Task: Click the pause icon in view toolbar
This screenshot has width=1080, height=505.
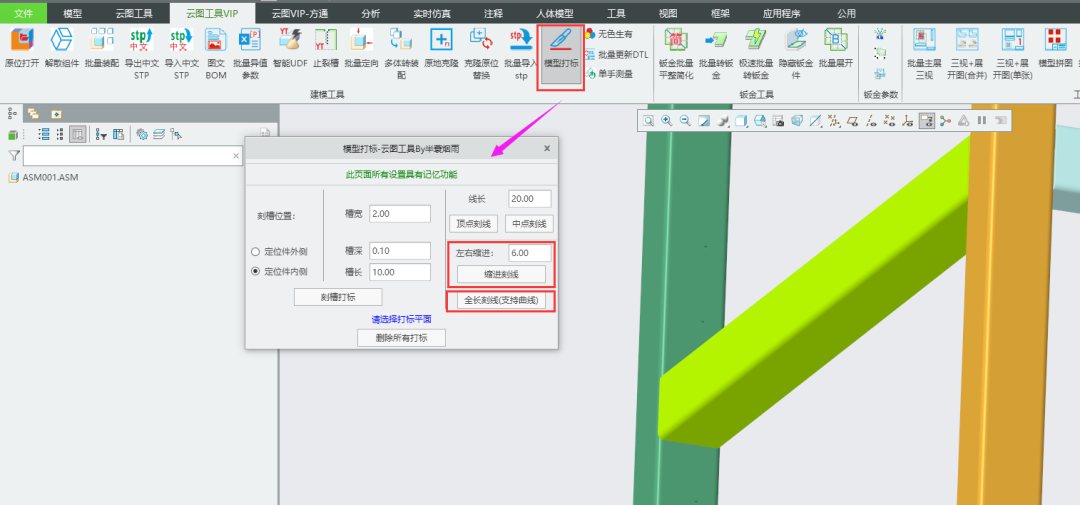Action: click(x=982, y=121)
